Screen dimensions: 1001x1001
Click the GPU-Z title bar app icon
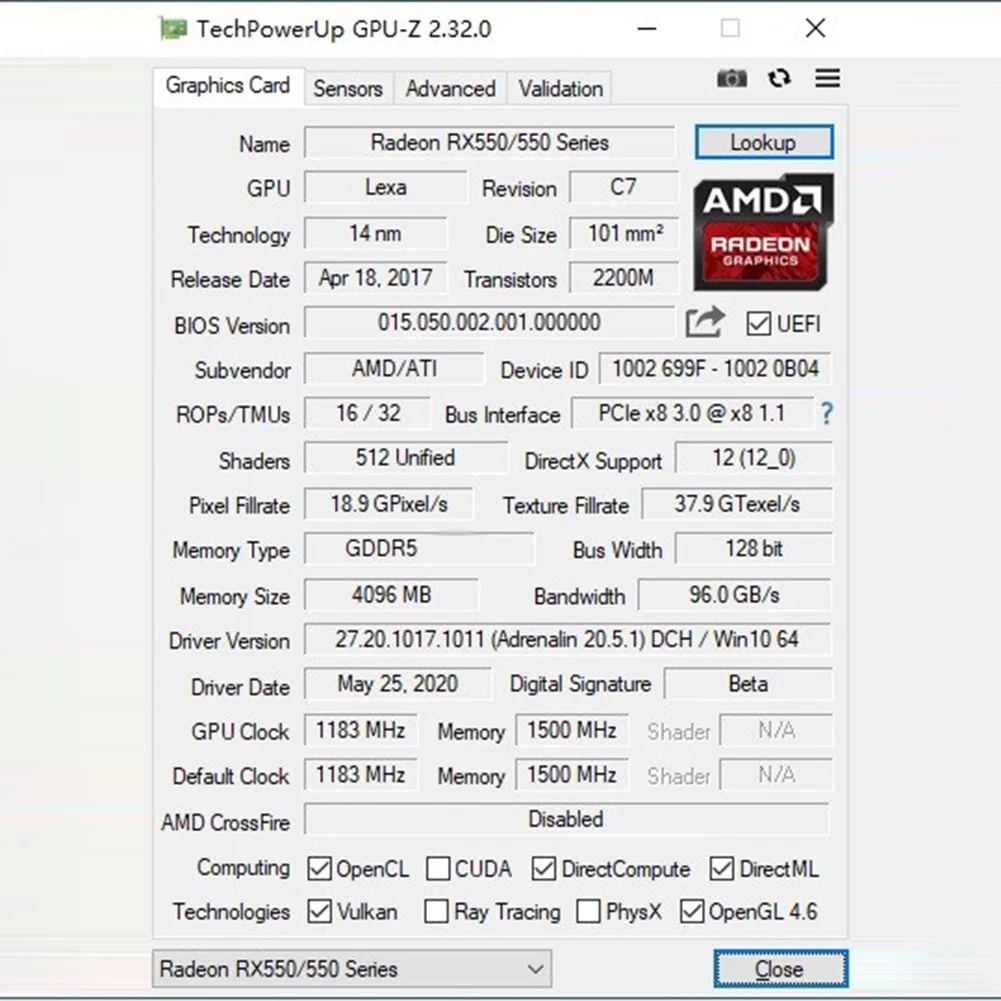pyautogui.click(x=173, y=29)
